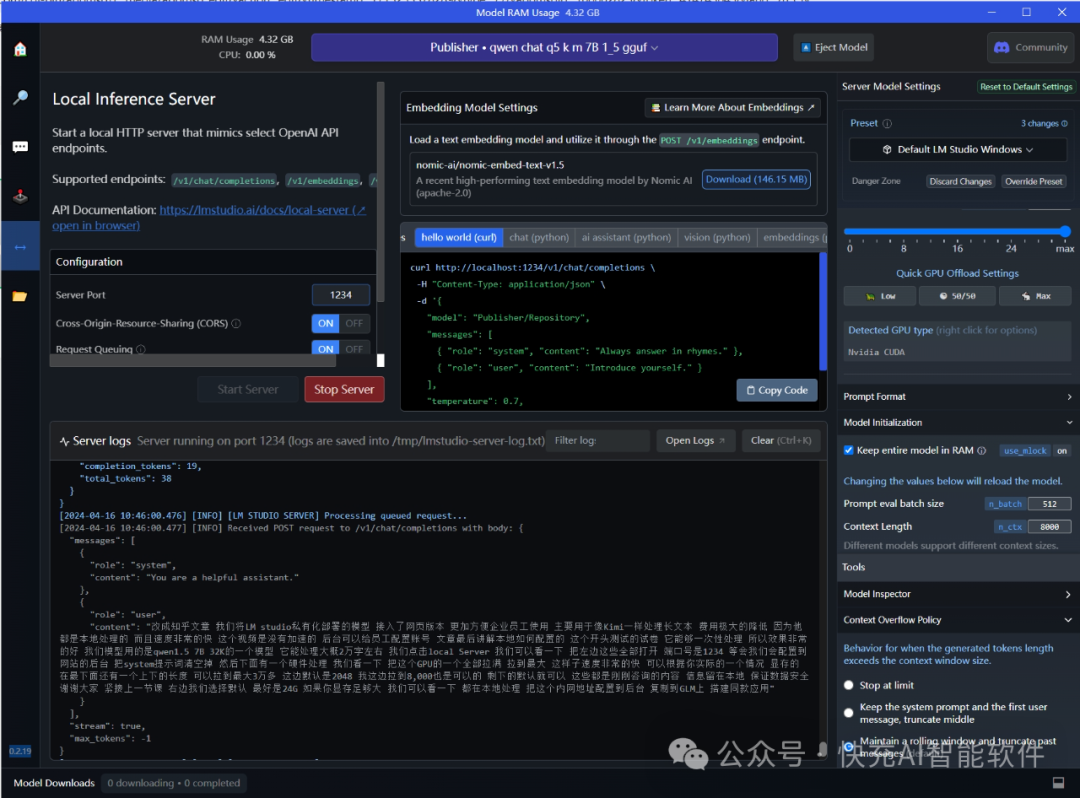1080x798 pixels.
Task: Click the GPU offload slider handle
Action: [1065, 231]
